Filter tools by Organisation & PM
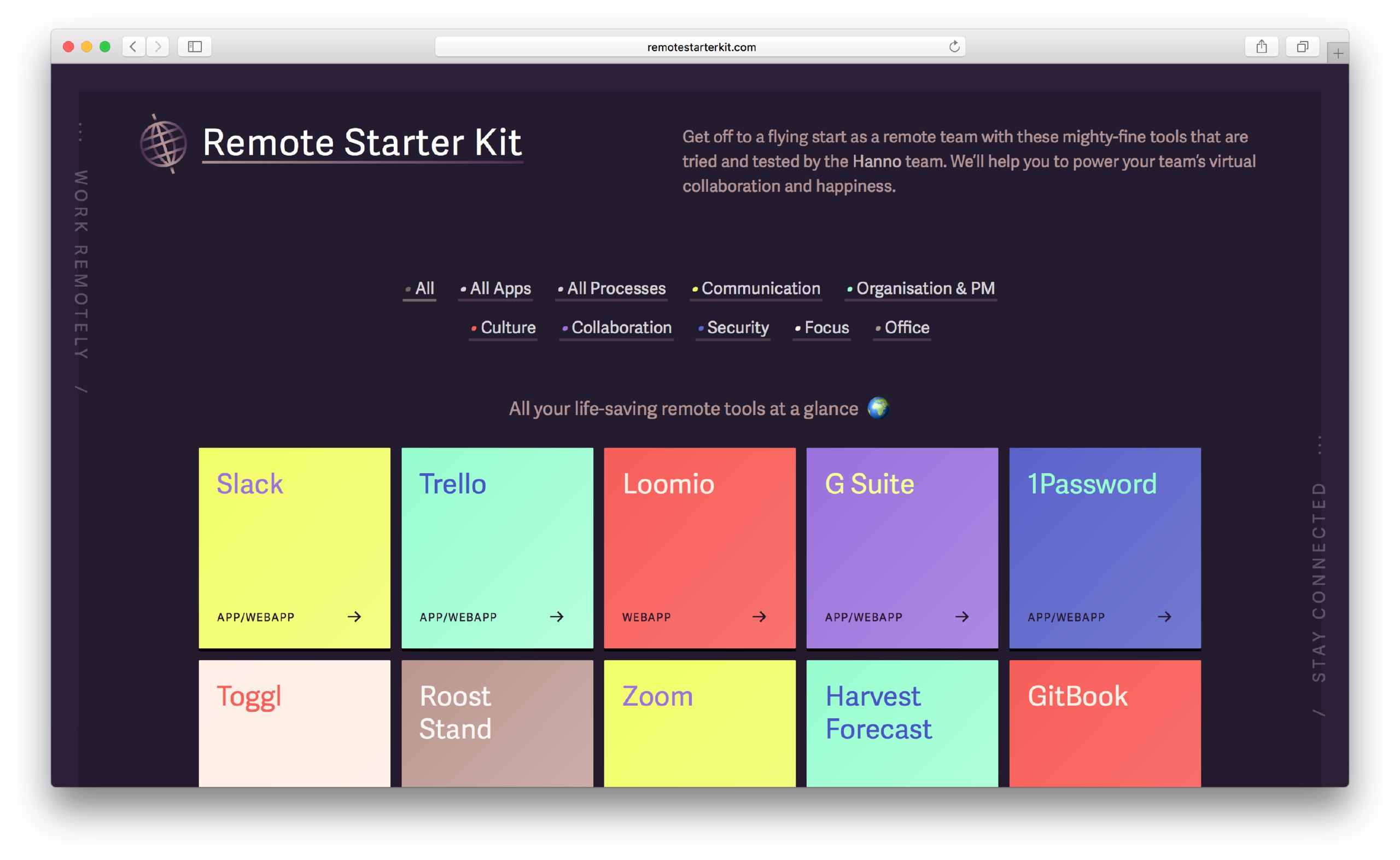Screen dimensions: 1400x860 (921, 289)
